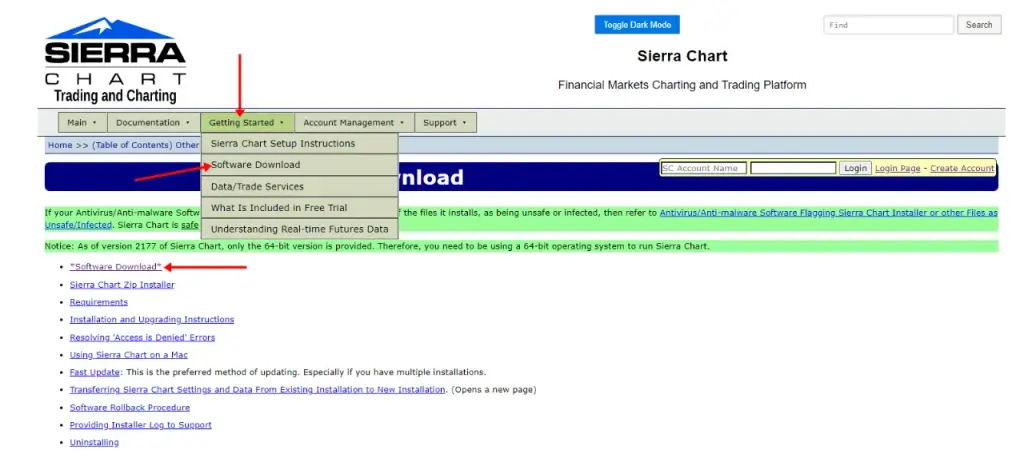Open the Create Account link
The height and width of the screenshot is (470, 1024).
(962, 168)
